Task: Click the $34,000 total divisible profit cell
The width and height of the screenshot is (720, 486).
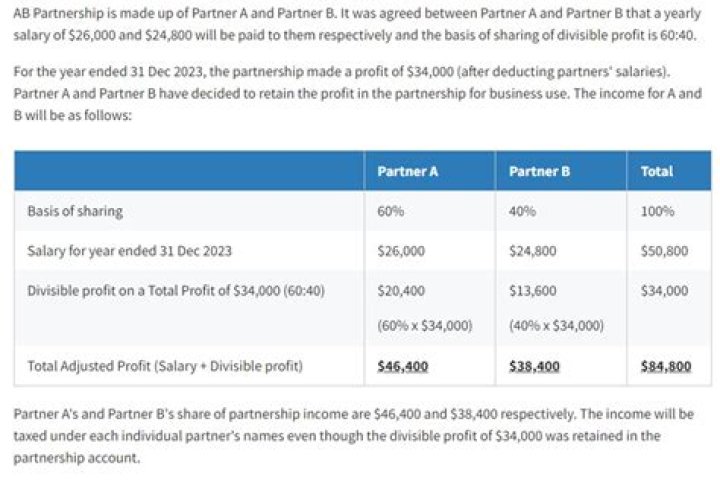Action: [x=664, y=291]
